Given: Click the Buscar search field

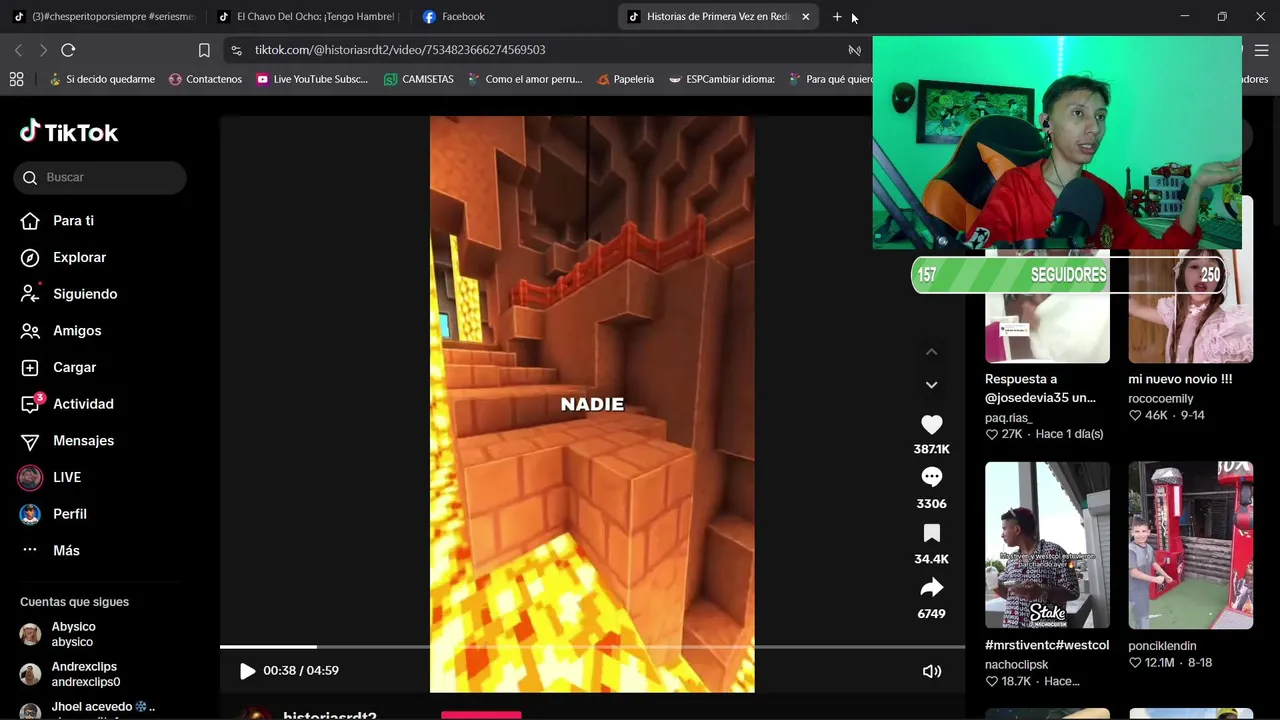Looking at the screenshot, I should pos(100,177).
